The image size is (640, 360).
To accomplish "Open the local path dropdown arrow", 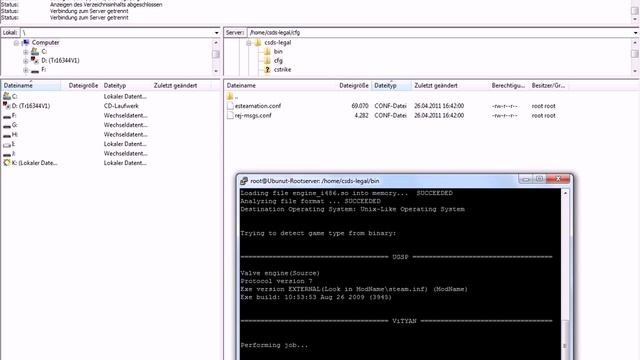I will tap(216, 33).
